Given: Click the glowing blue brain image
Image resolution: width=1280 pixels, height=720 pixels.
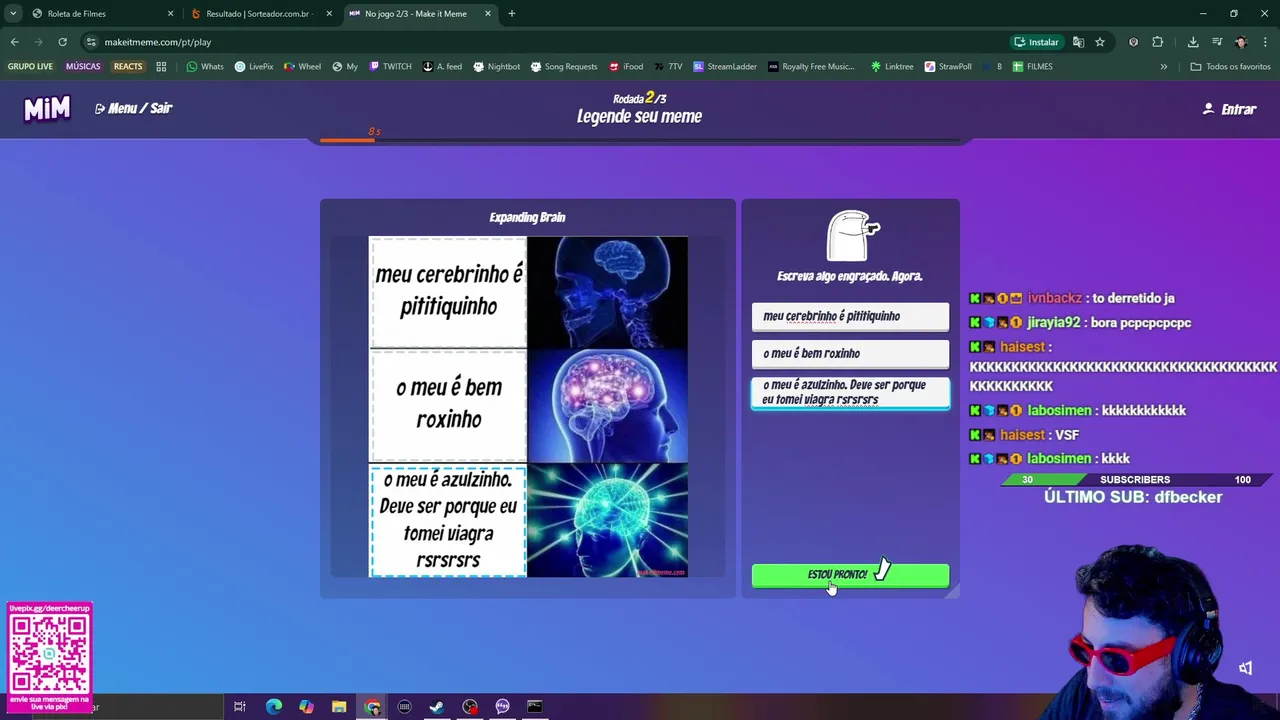Looking at the screenshot, I should coord(607,520).
